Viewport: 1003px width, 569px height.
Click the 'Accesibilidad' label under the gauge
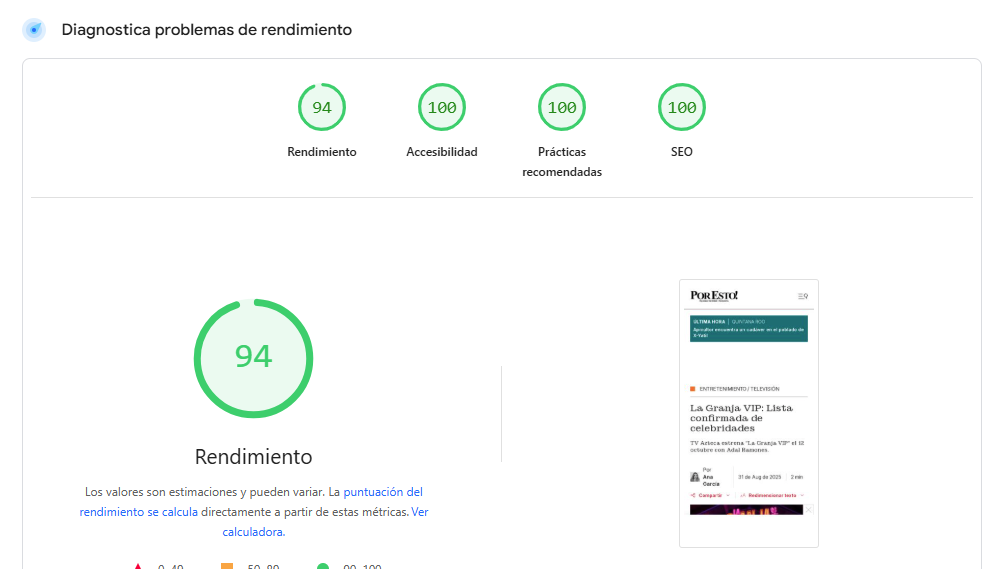(442, 152)
